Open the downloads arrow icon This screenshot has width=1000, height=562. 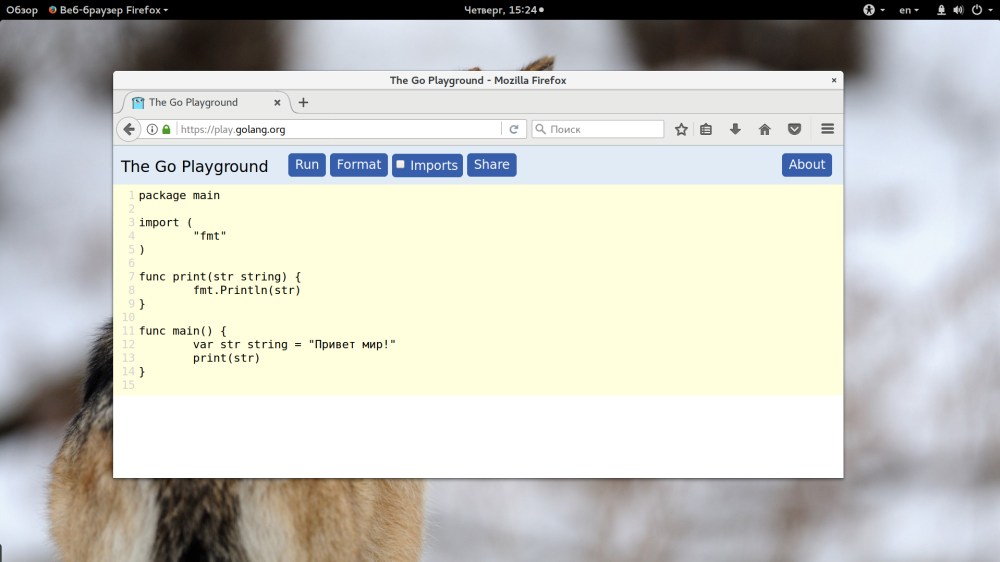tap(735, 129)
